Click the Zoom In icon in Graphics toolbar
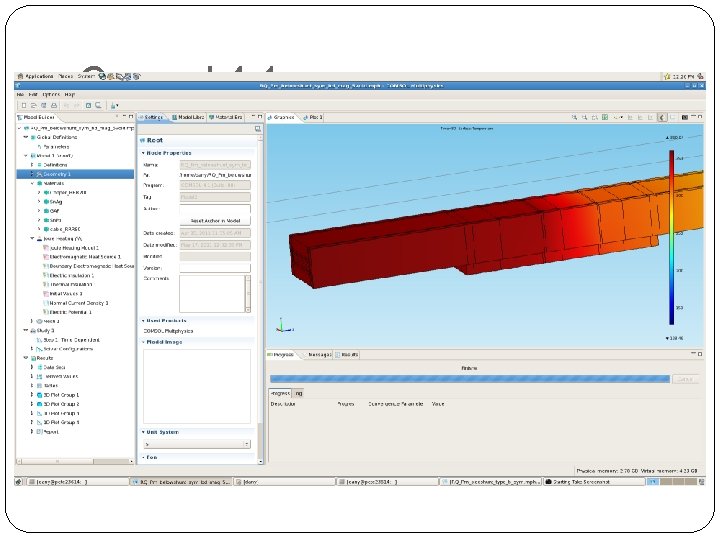 point(574,118)
